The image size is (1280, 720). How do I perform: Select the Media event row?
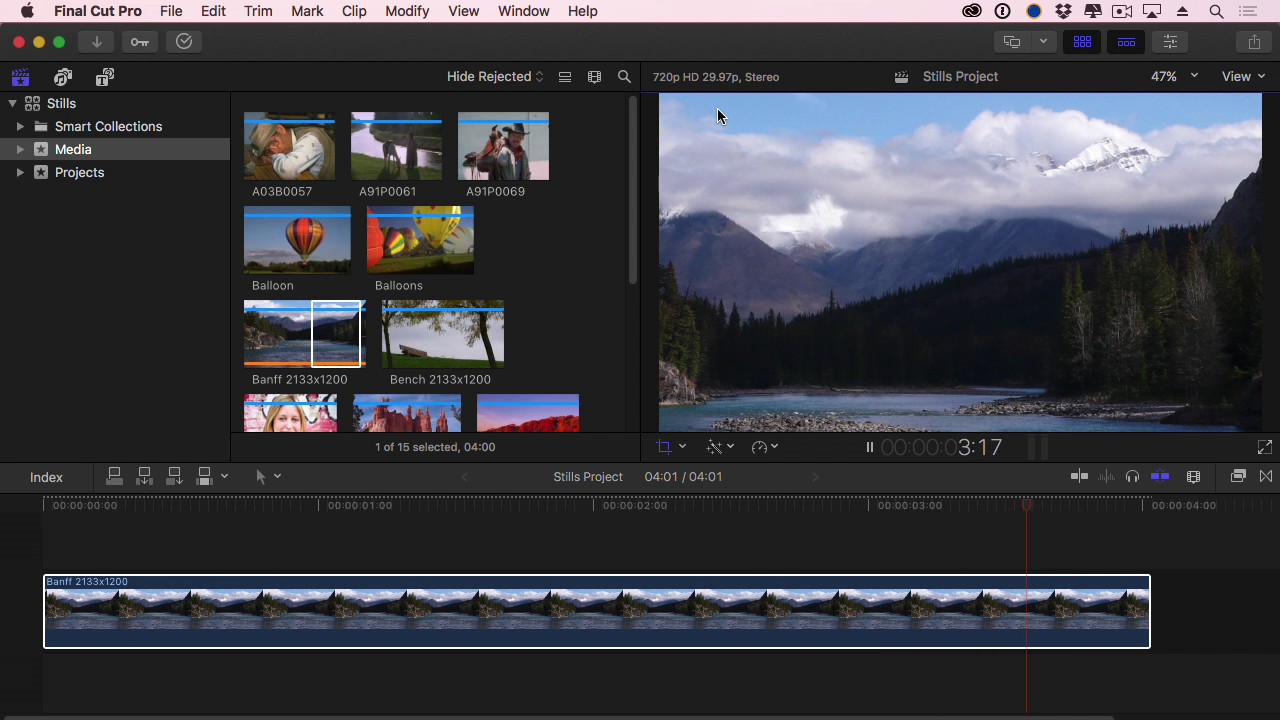click(x=115, y=150)
